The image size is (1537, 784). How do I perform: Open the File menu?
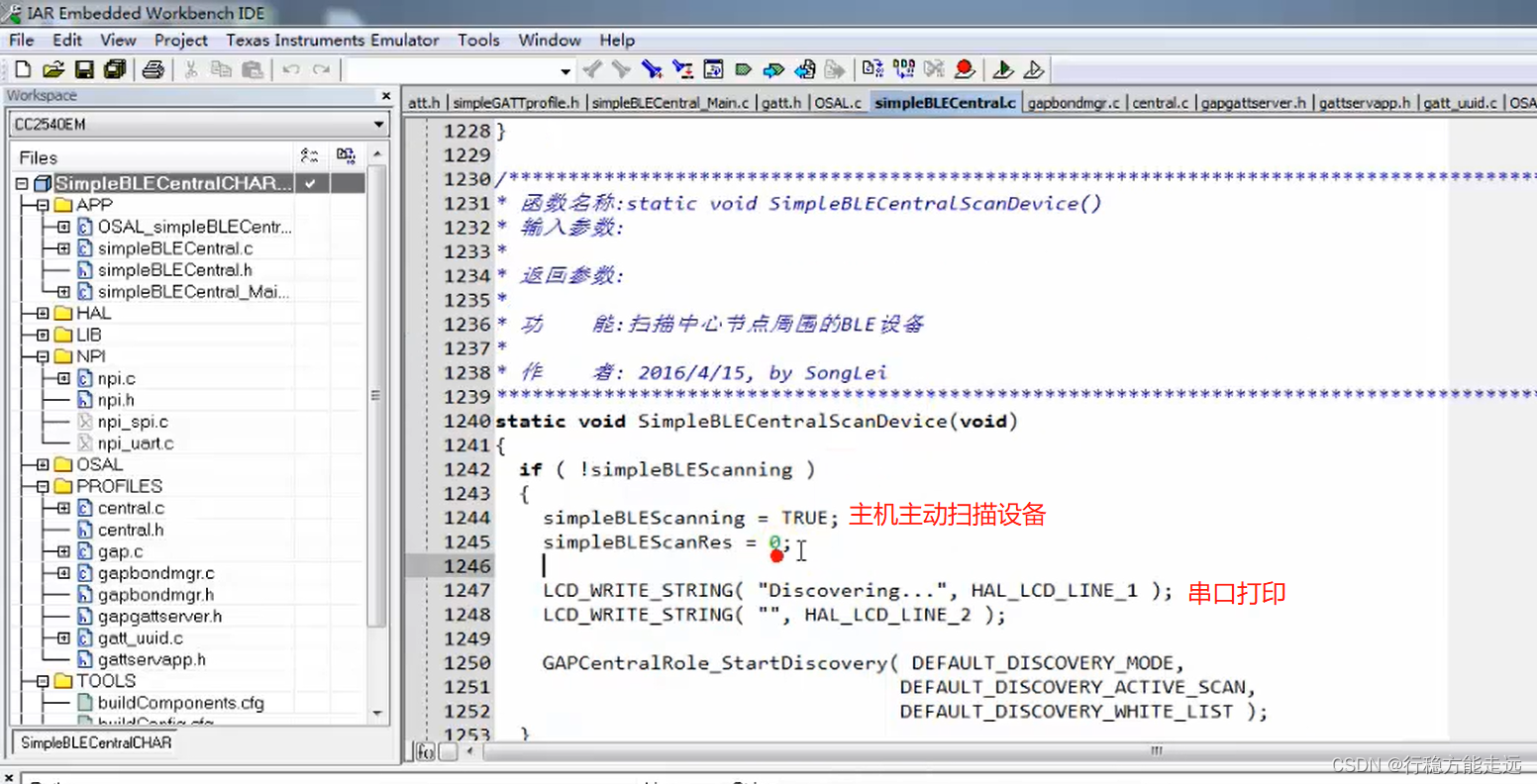(x=21, y=40)
